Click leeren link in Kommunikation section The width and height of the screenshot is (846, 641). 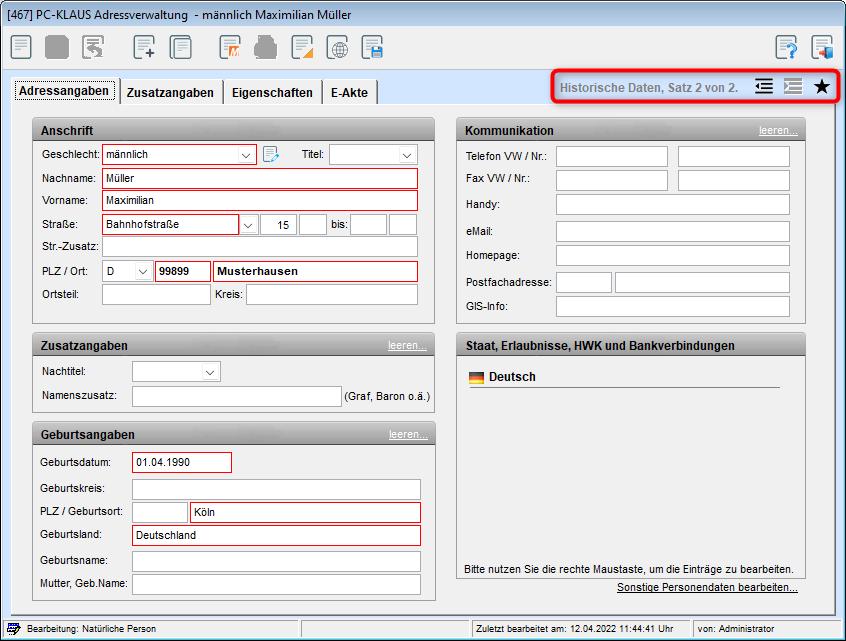pyautogui.click(x=777, y=130)
